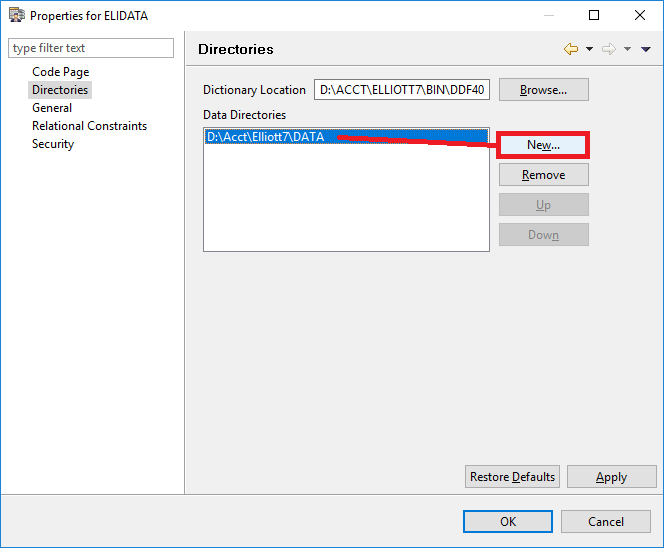Open the back history dropdown arrow
Viewport: 664px width, 548px height.
coord(589,49)
